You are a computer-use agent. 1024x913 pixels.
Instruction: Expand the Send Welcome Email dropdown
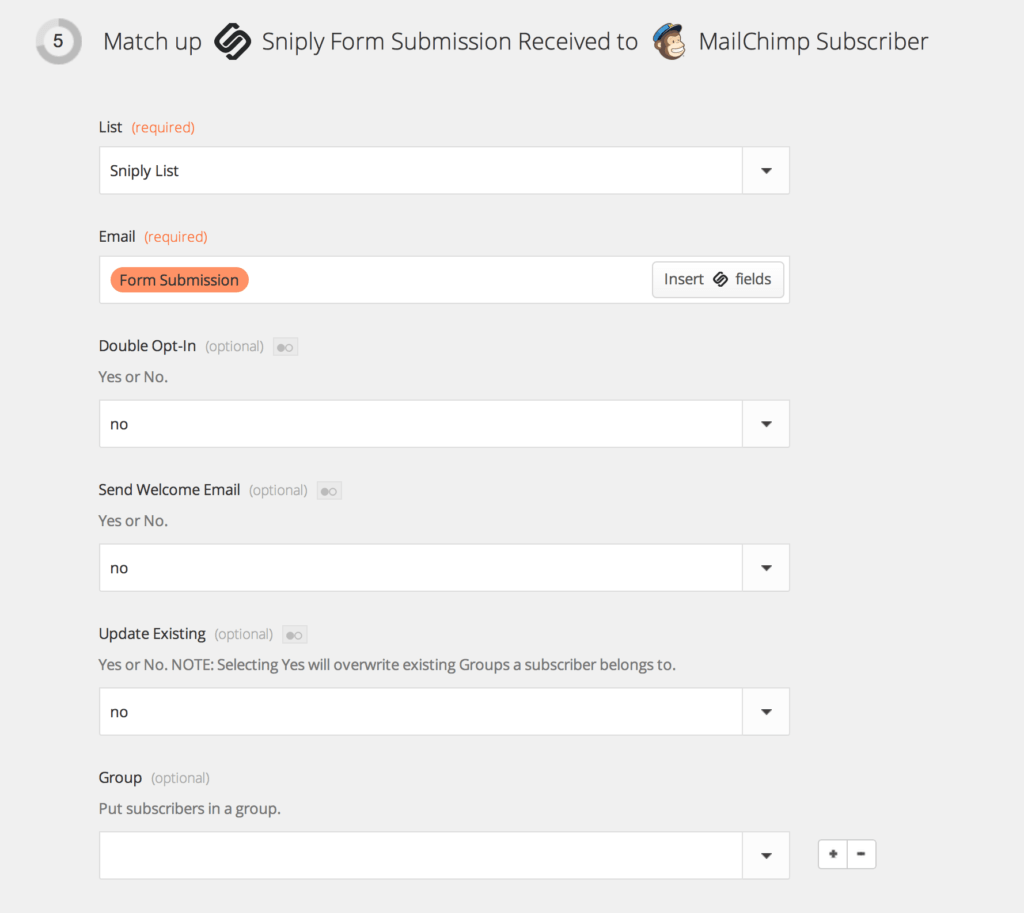click(x=766, y=568)
